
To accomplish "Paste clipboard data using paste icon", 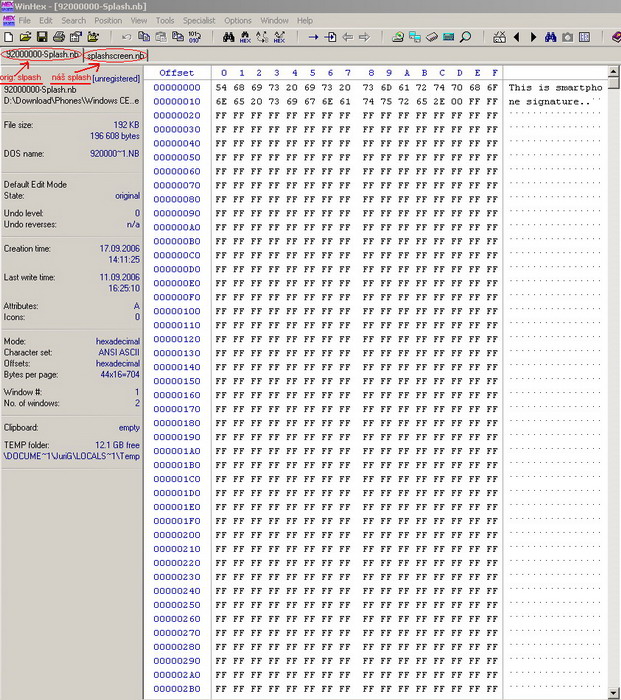I will pos(178,37).
